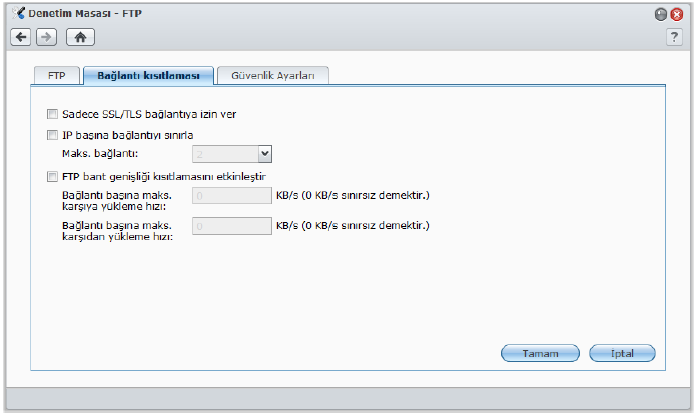Click the Tamam button
This screenshot has width=699, height=418.
tap(540, 353)
